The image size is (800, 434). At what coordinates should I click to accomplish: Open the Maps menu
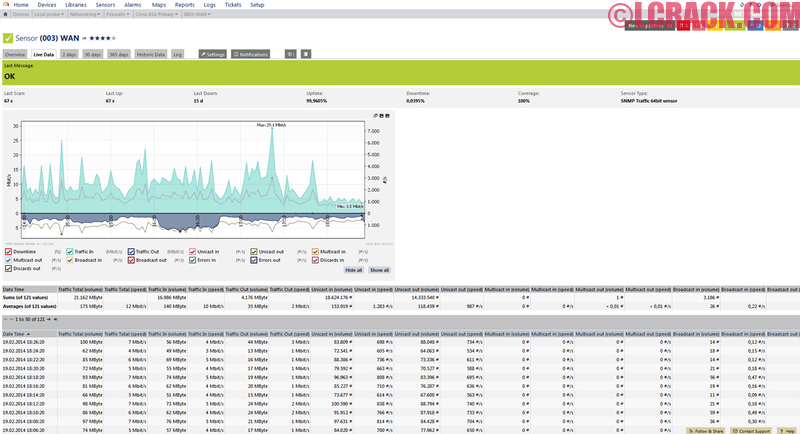pyautogui.click(x=159, y=5)
